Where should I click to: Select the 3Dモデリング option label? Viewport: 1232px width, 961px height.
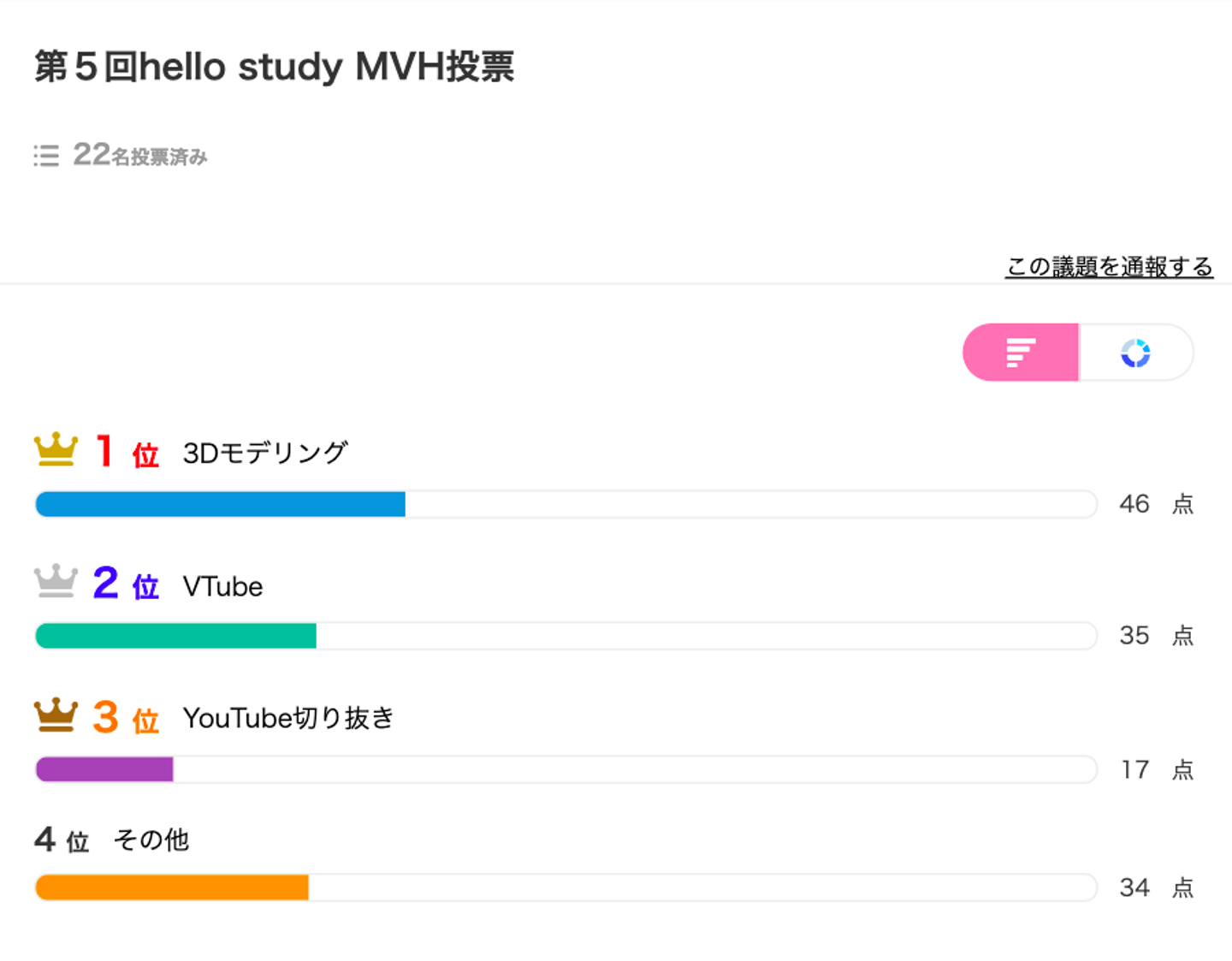[265, 453]
